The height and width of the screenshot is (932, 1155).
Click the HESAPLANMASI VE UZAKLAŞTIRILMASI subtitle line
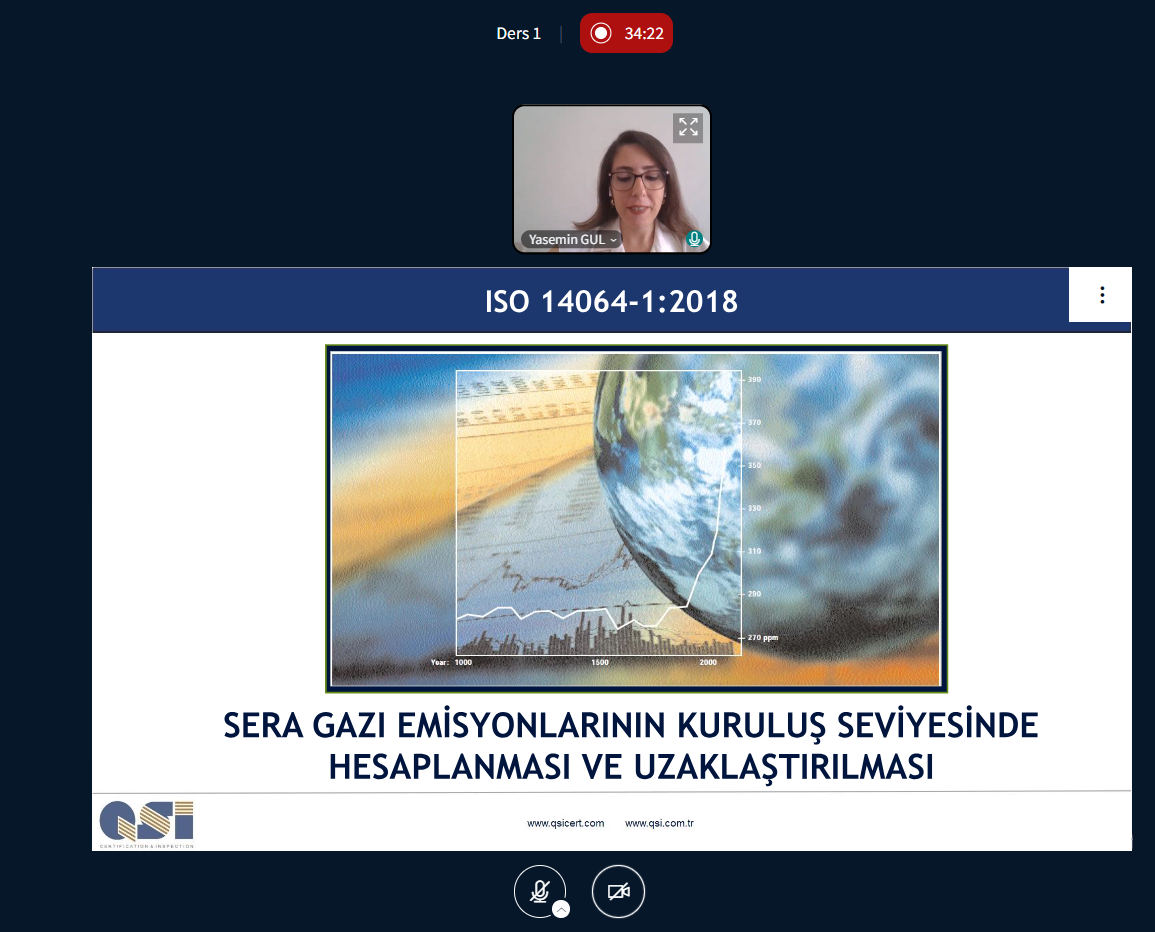coord(631,767)
